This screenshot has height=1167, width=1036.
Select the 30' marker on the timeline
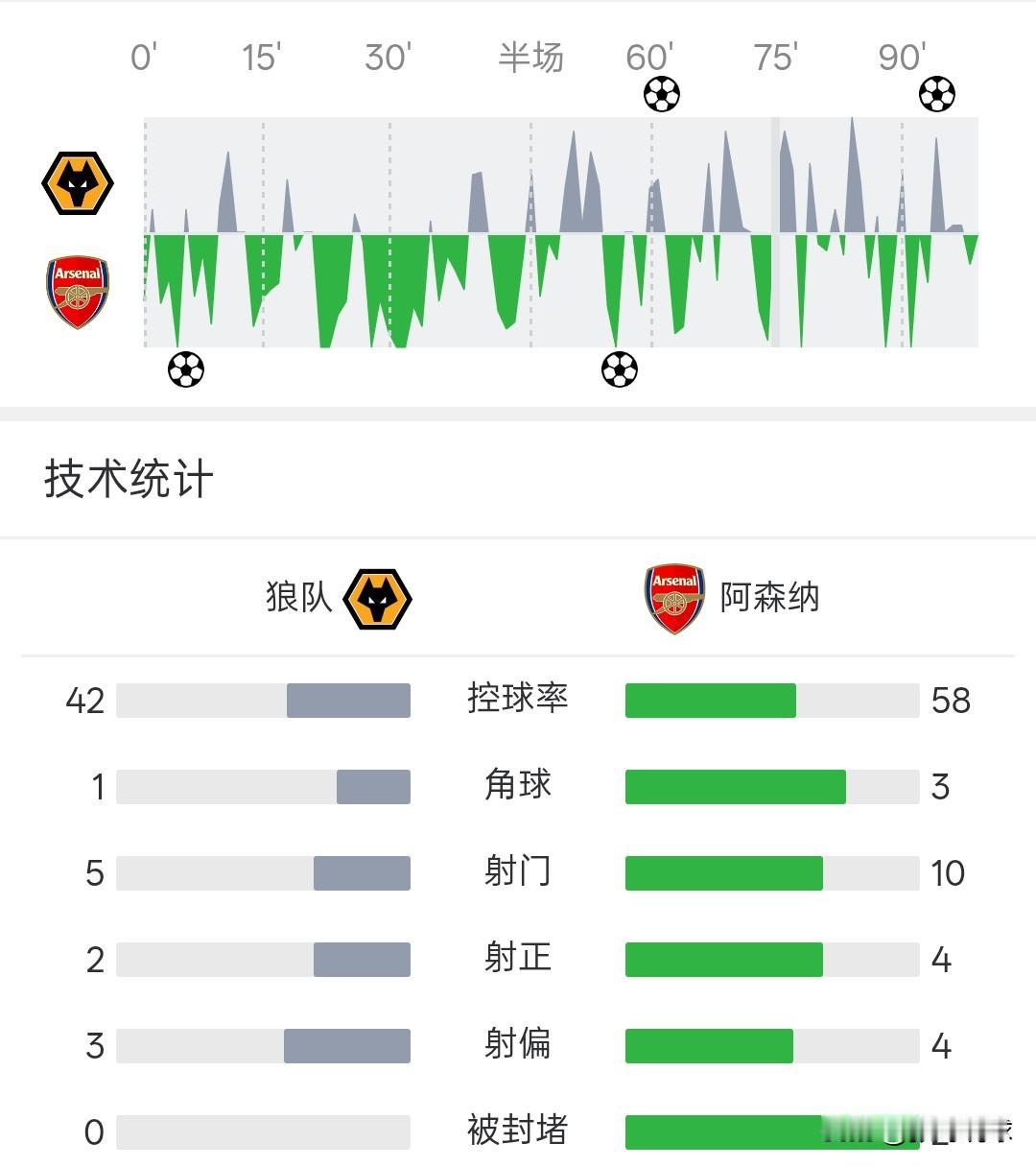(388, 58)
